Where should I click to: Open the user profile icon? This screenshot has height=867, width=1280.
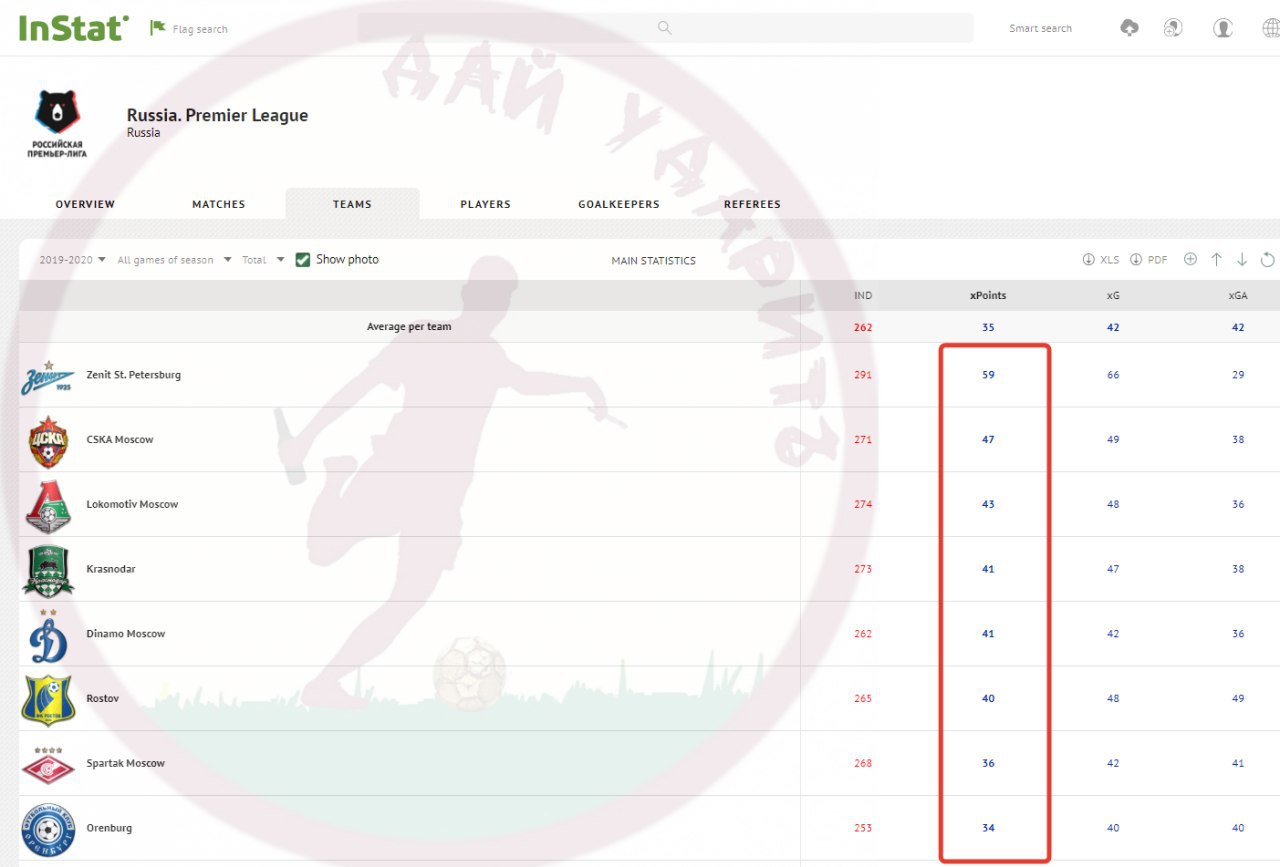click(1222, 28)
